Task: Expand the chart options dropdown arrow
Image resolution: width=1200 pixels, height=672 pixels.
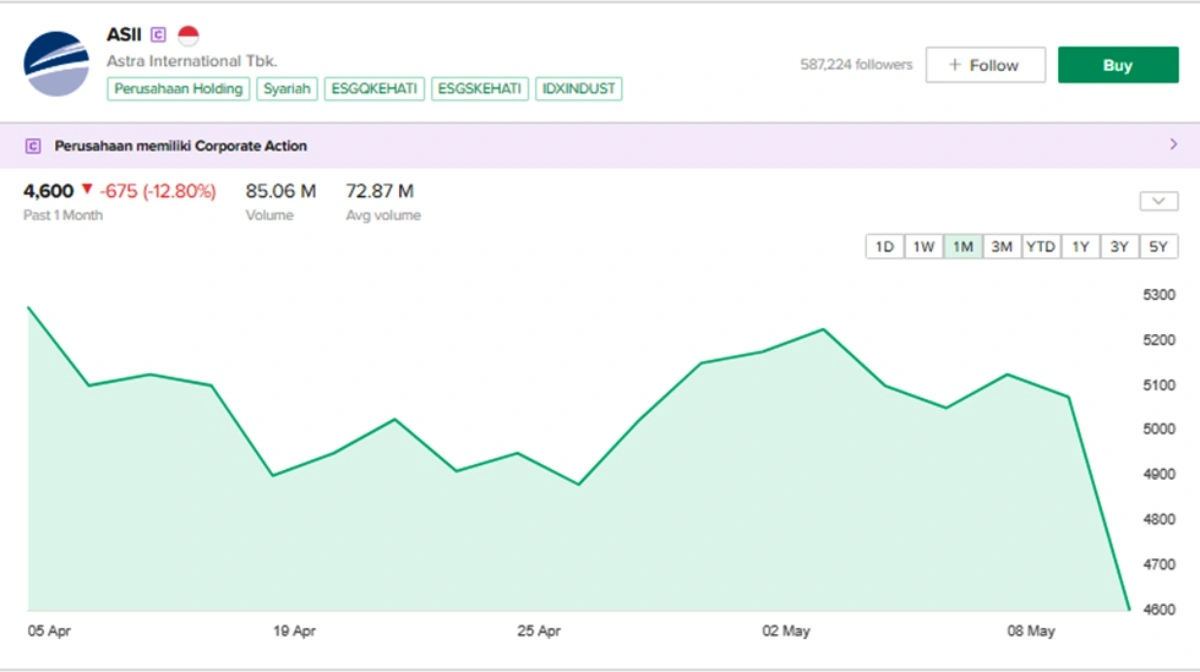Action: pyautogui.click(x=1158, y=201)
